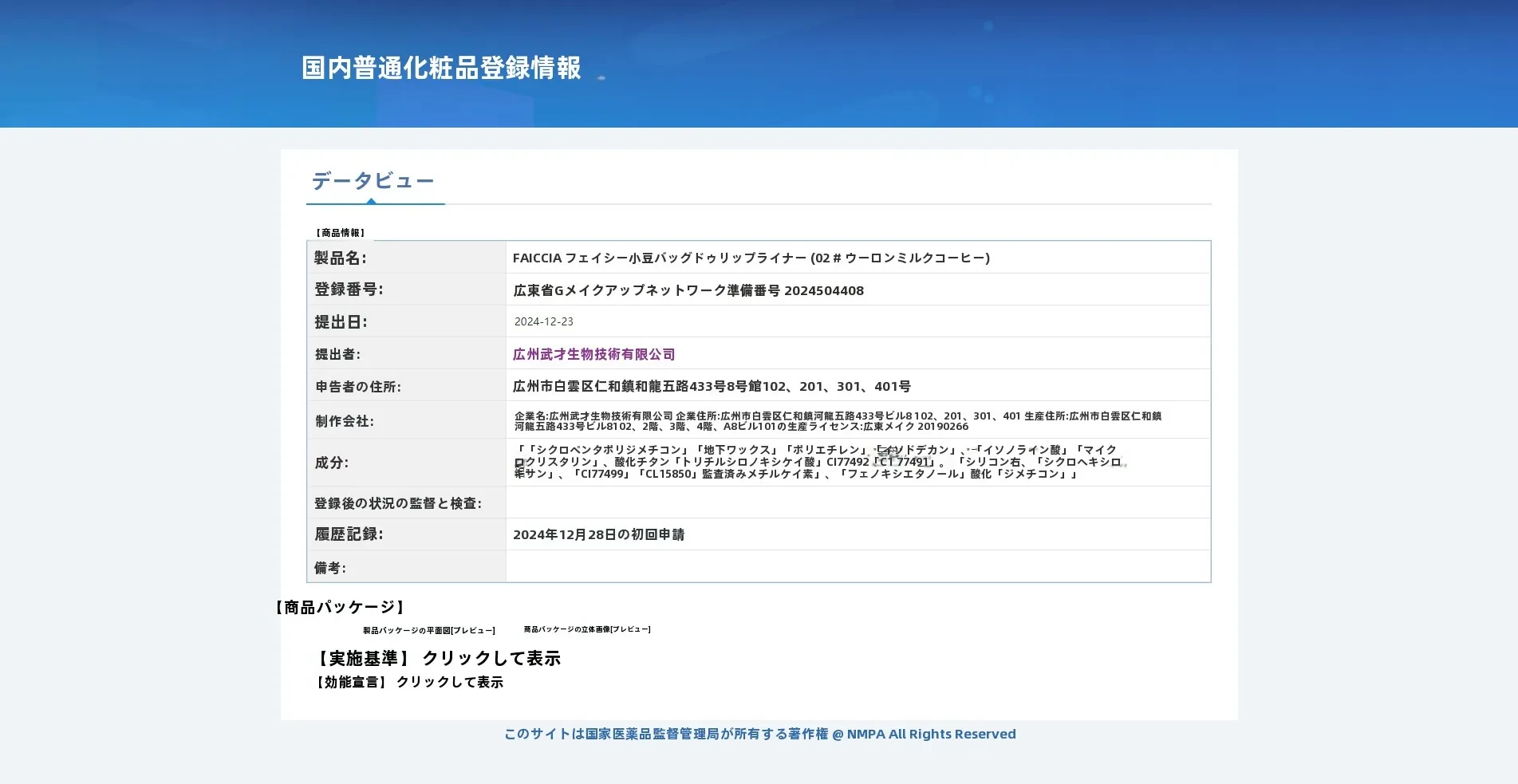Click the small triangle marker under データビュー
Viewport: 1518px width, 784px height.
[371, 201]
